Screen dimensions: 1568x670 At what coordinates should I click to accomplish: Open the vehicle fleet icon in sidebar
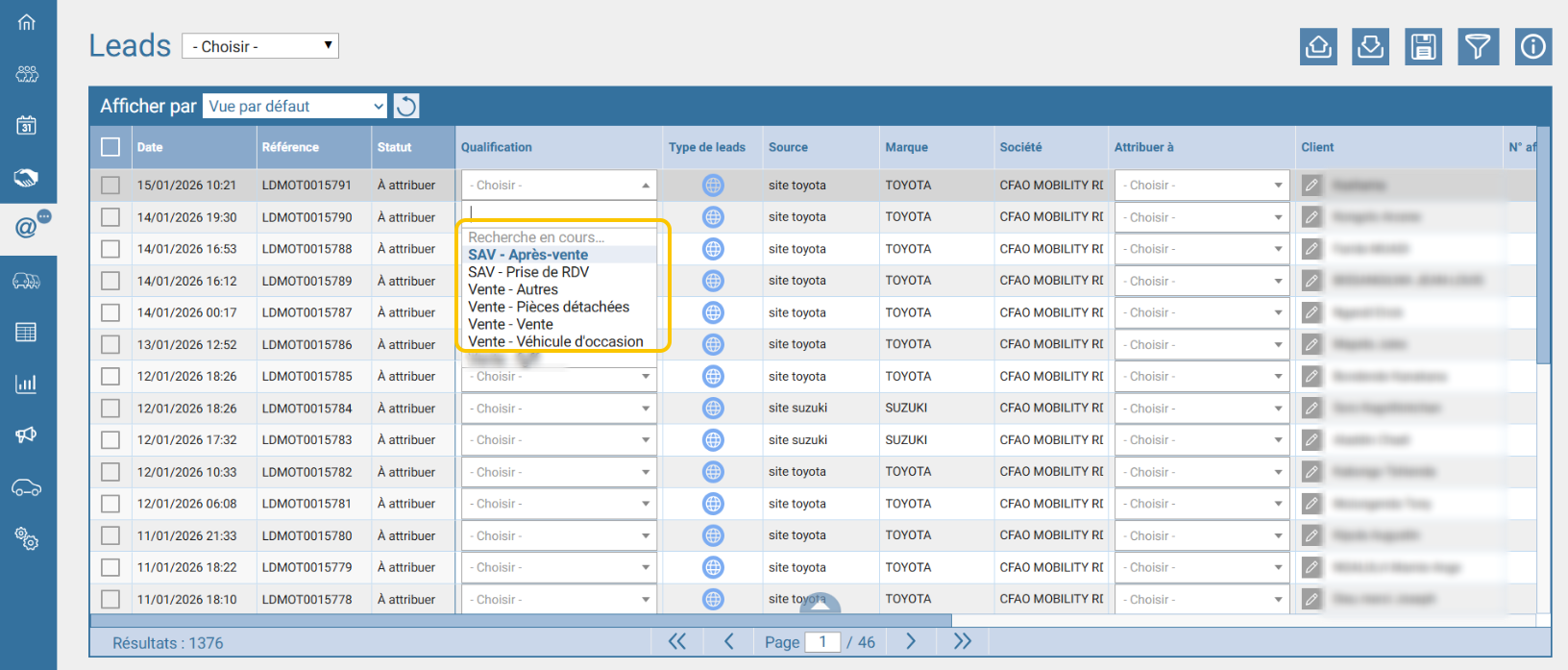tap(27, 282)
